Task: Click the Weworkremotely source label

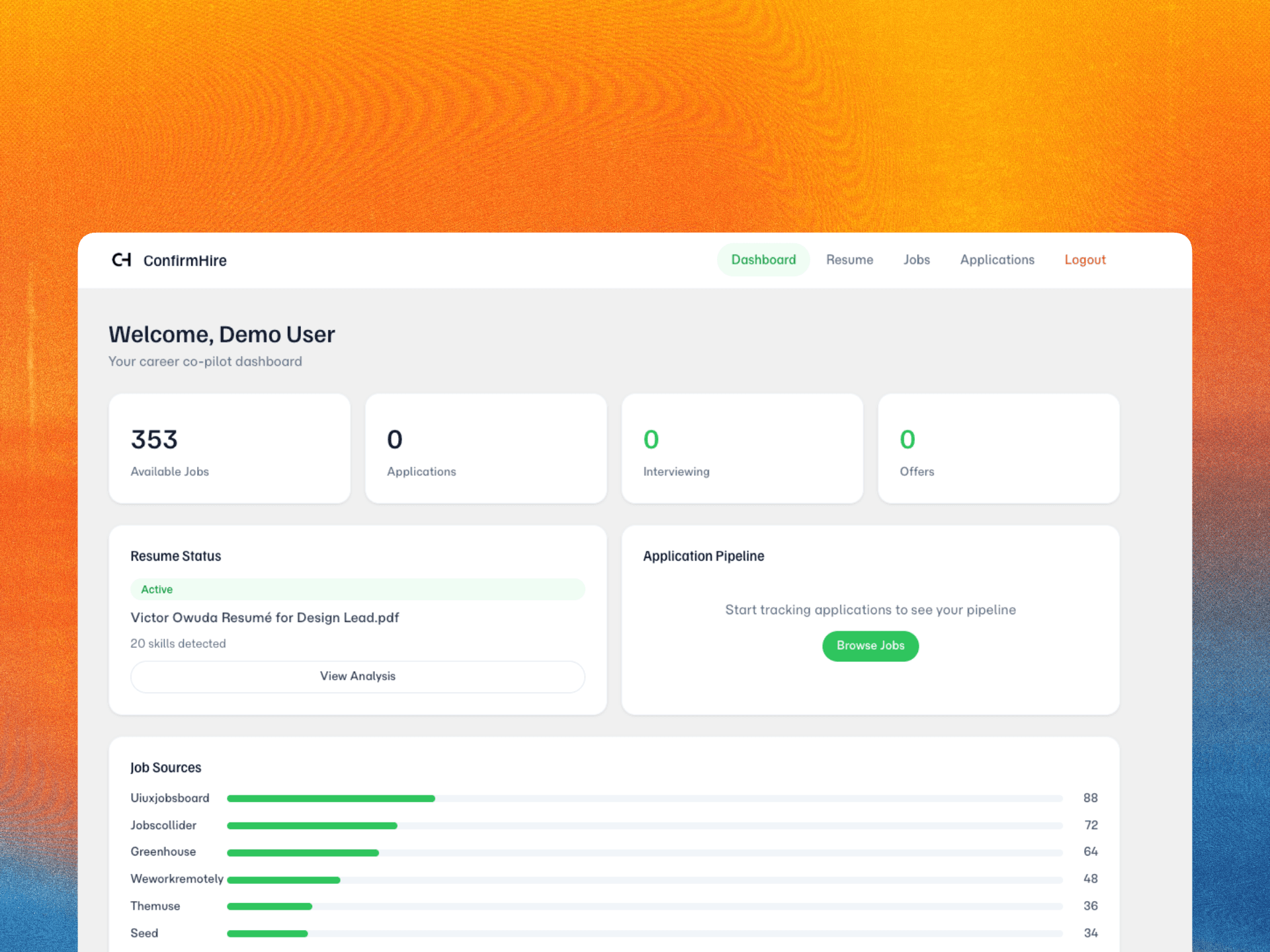Action: [177, 879]
